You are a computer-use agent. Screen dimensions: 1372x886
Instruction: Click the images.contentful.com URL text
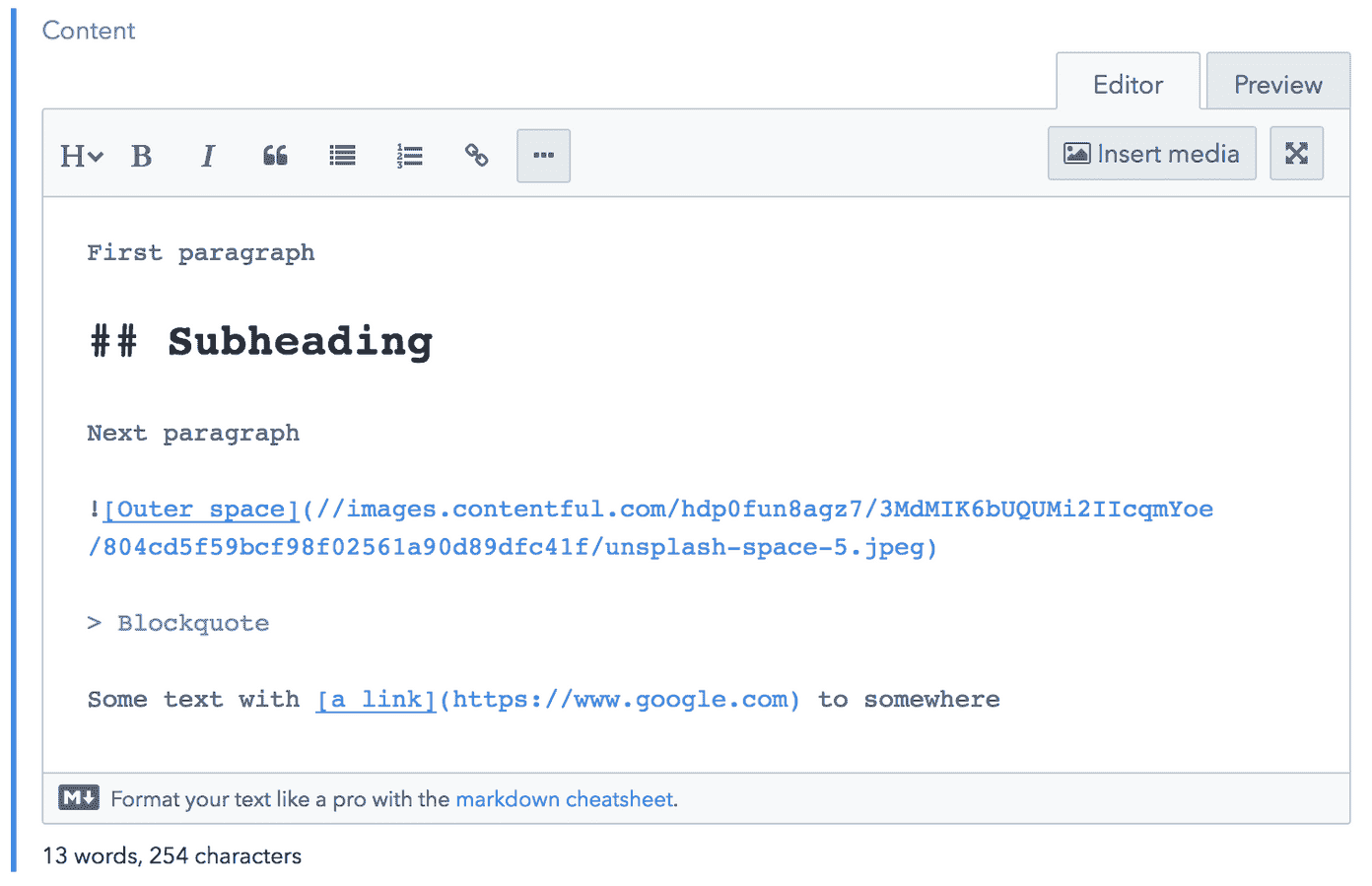[651, 528]
